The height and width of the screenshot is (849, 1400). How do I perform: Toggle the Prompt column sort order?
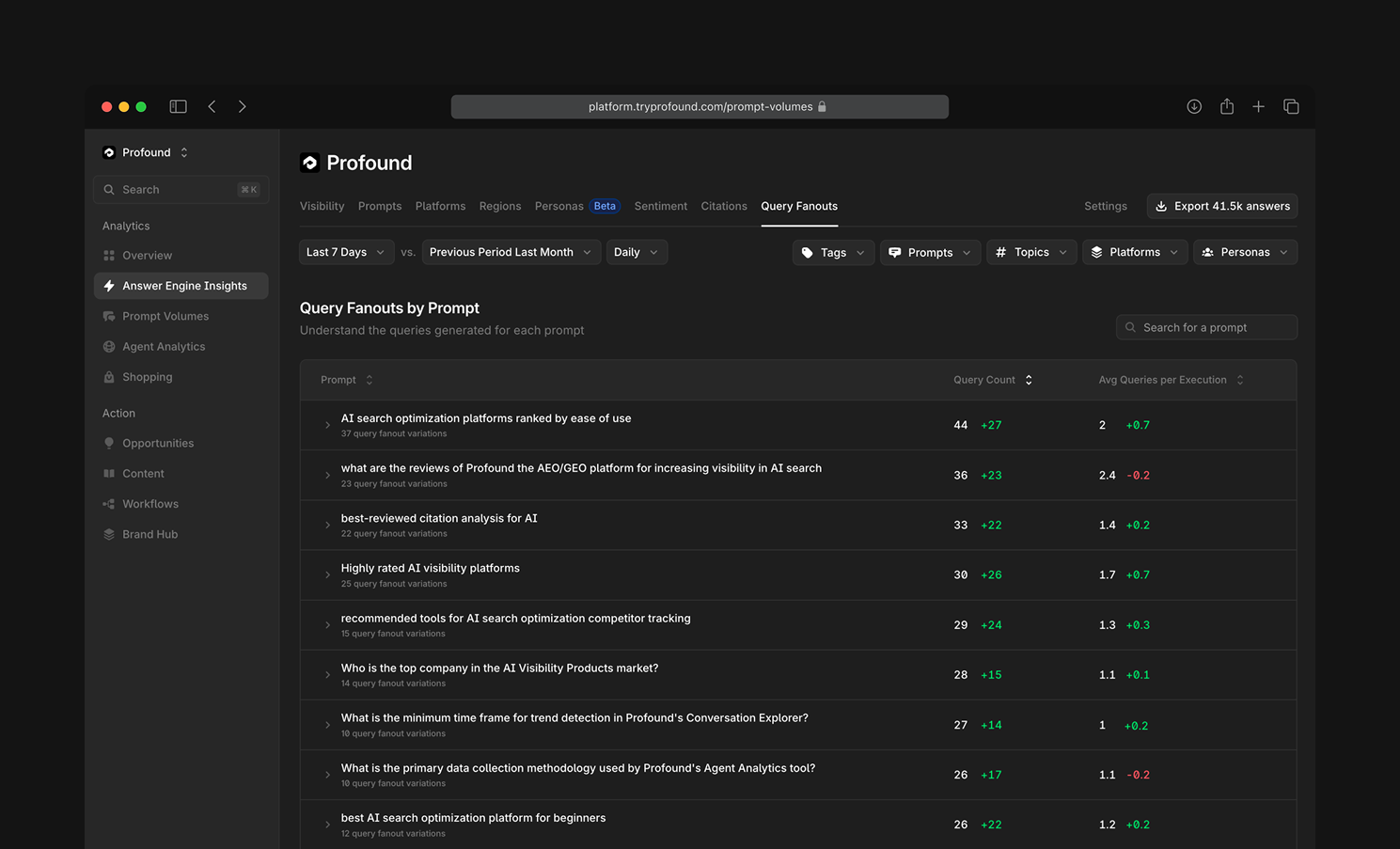(368, 379)
